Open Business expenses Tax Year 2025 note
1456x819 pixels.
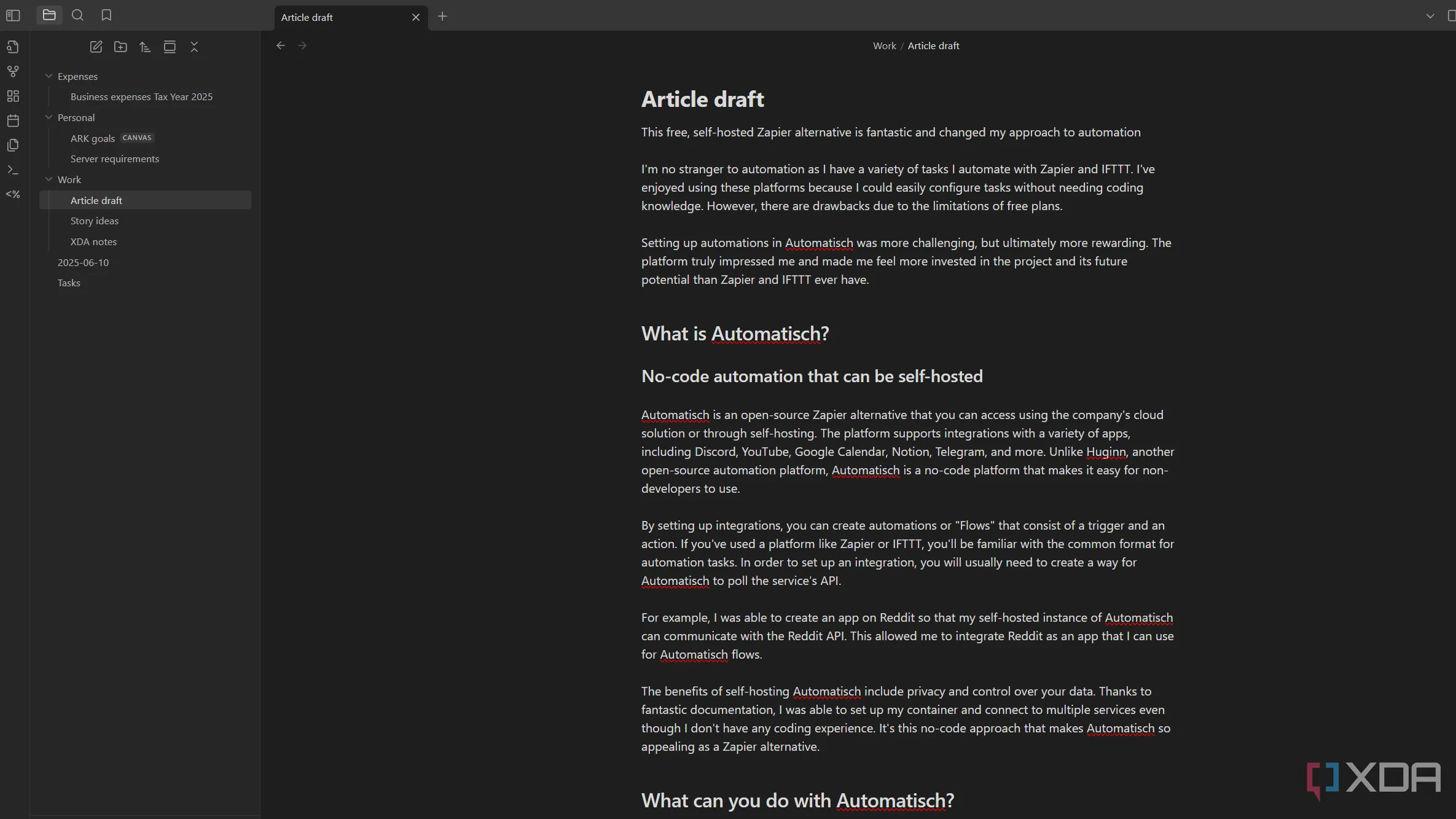coord(141,96)
